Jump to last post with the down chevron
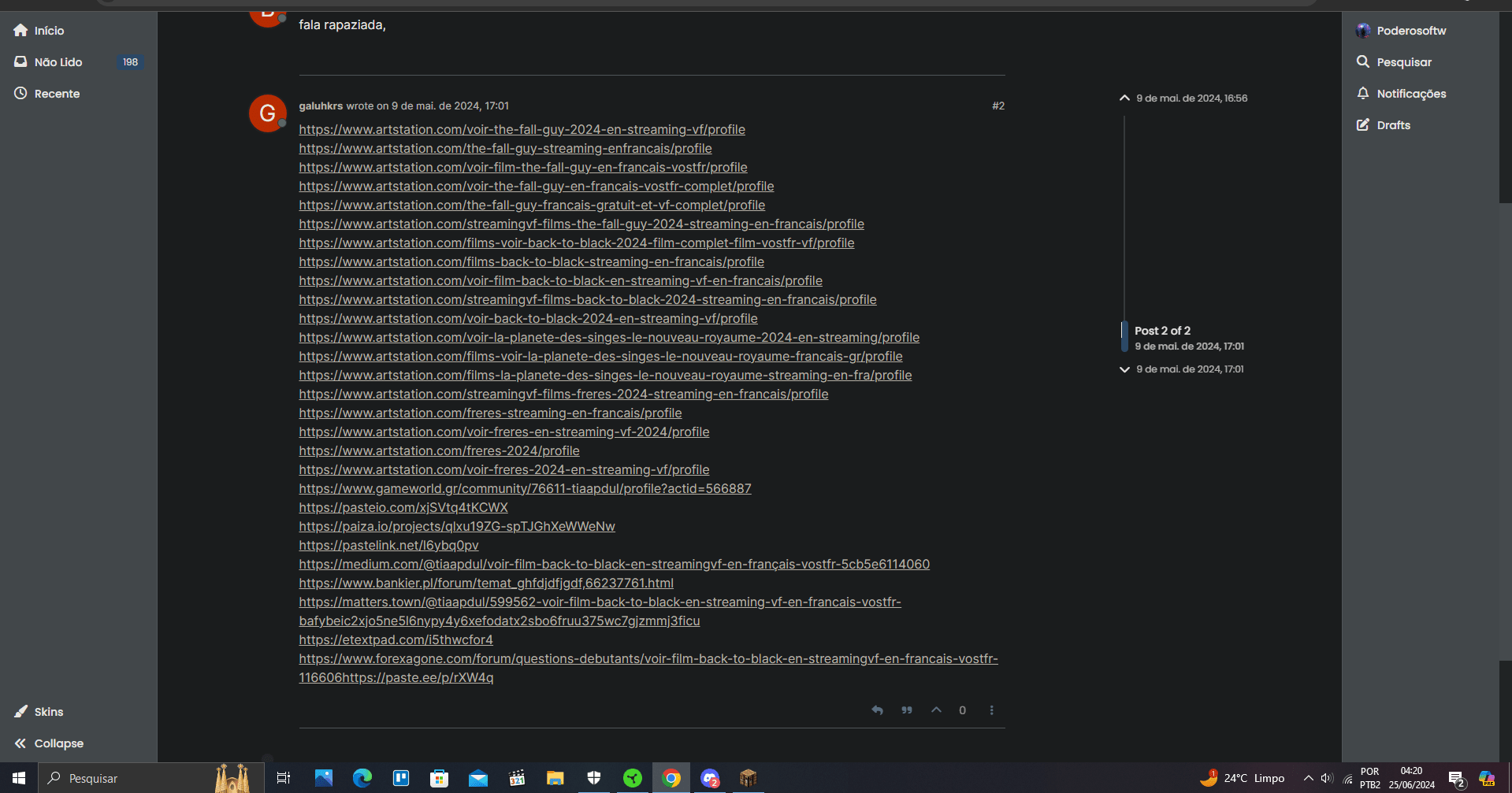This screenshot has height=793, width=1512. 1124,369
